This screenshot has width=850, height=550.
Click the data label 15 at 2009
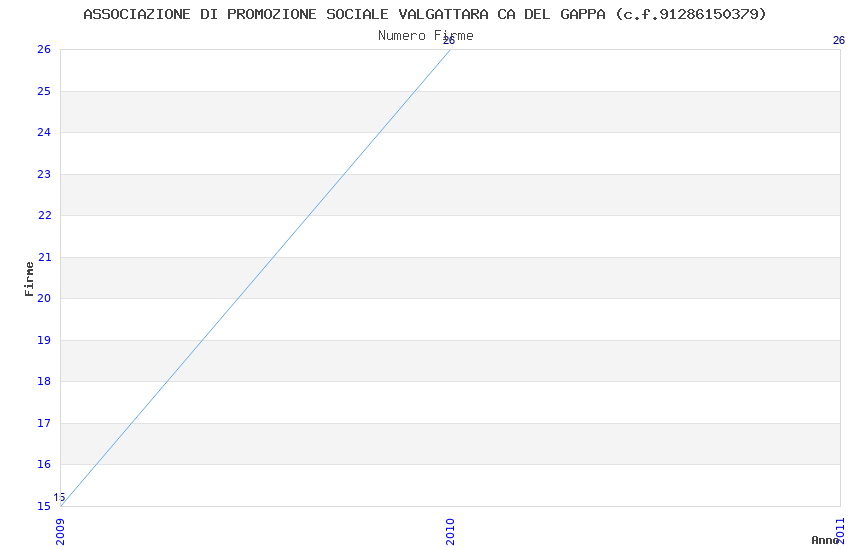59,497
